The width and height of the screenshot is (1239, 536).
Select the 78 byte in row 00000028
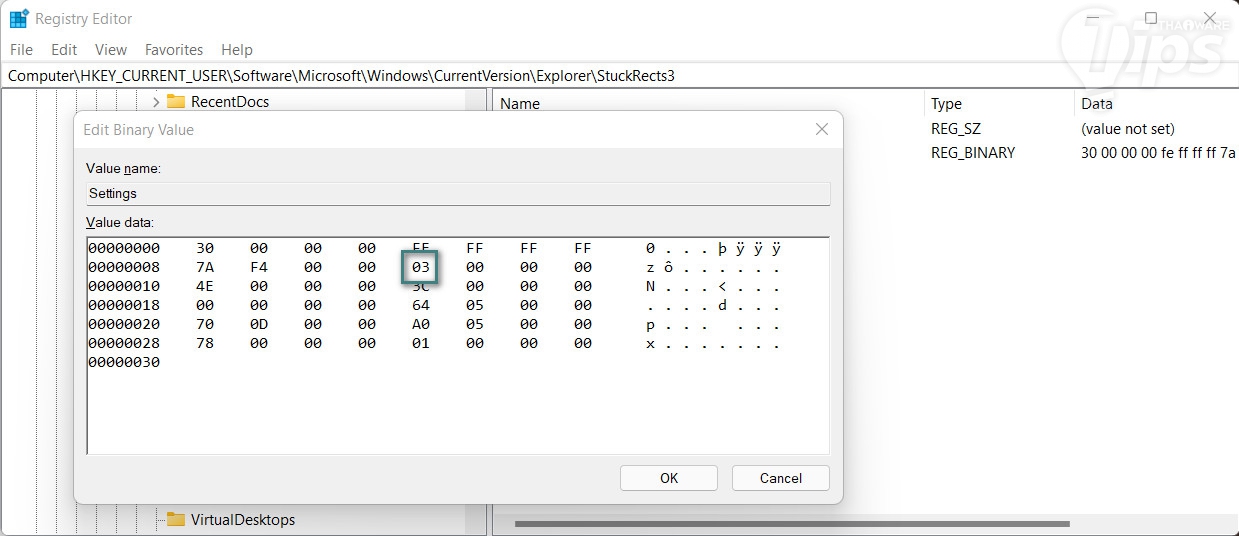[205, 343]
